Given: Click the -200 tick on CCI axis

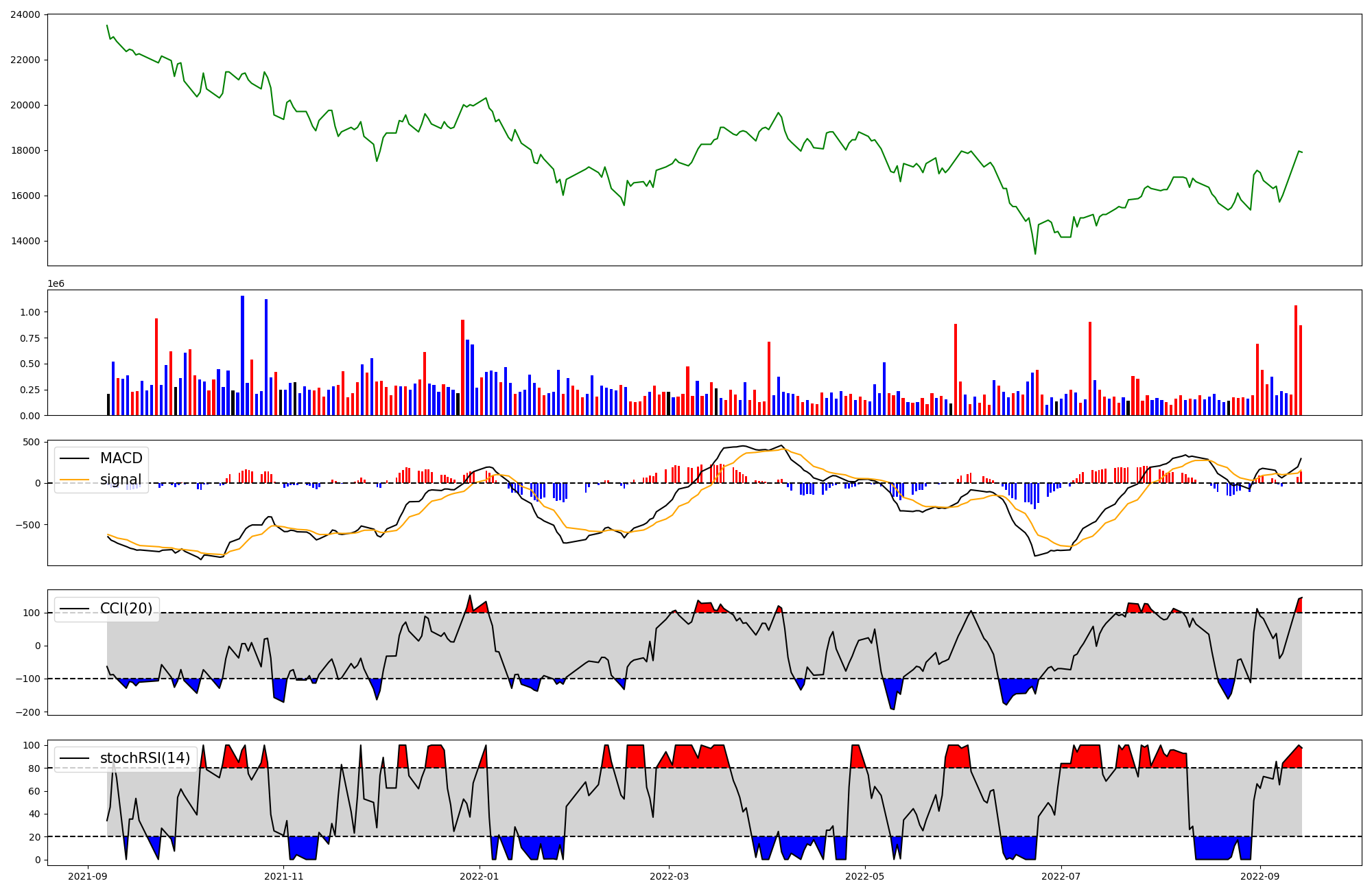Looking at the screenshot, I should (x=28, y=712).
